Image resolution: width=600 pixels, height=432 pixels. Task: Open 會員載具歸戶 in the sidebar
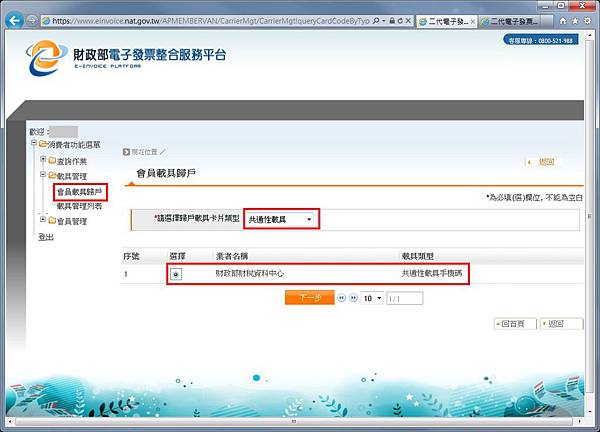coord(80,192)
